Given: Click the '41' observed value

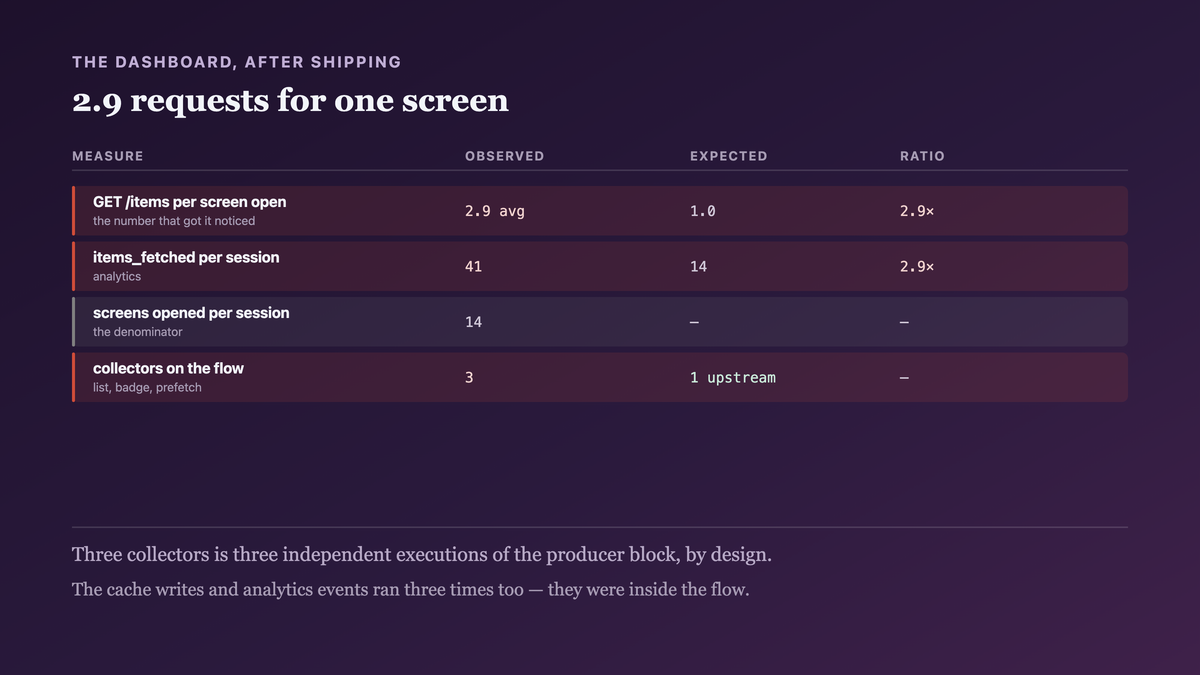Looking at the screenshot, I should 473,267.
